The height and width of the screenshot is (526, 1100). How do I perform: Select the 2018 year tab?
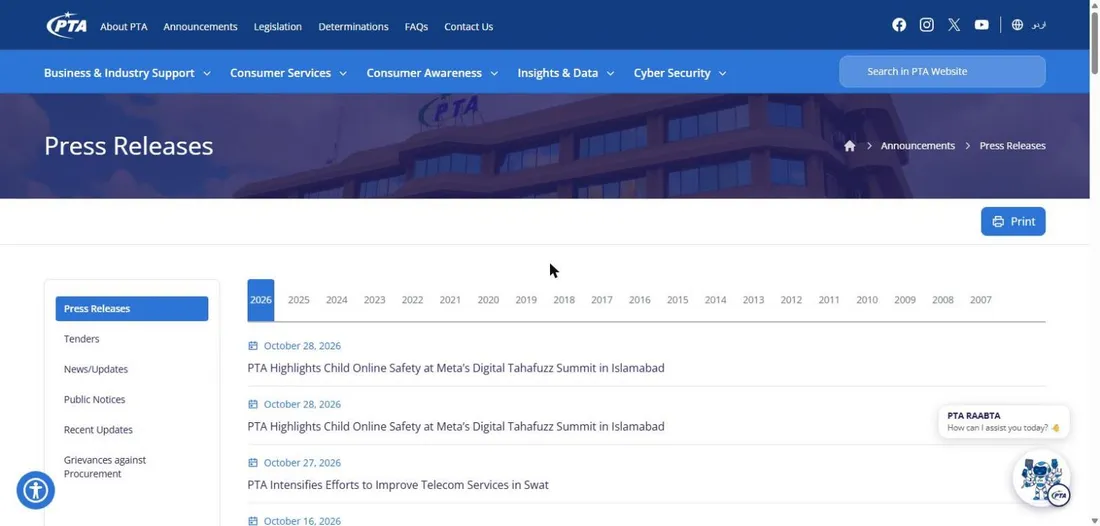[x=564, y=300]
